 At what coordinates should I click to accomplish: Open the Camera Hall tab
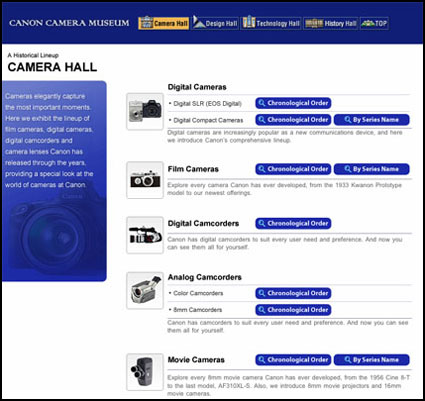(x=164, y=23)
